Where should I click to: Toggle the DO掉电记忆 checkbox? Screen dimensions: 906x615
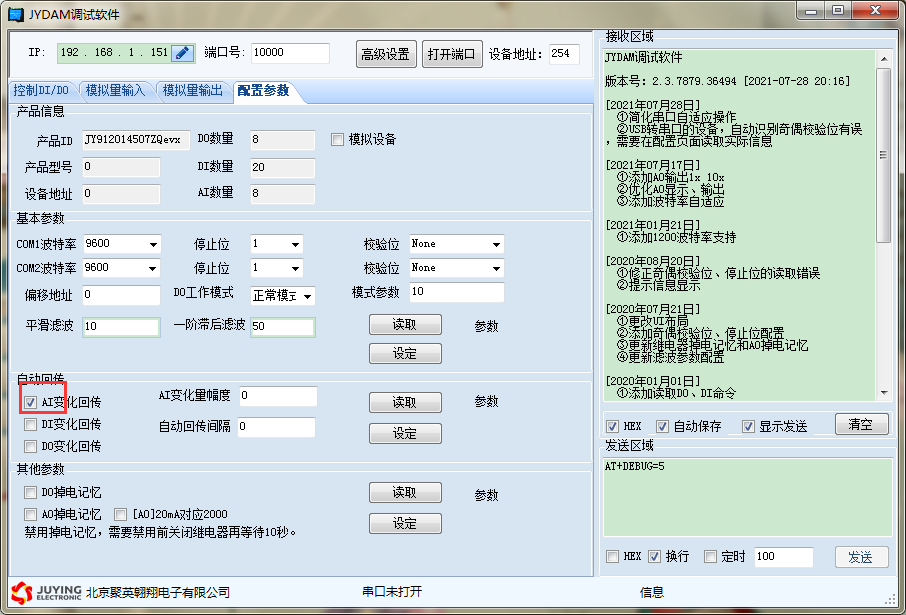31,493
